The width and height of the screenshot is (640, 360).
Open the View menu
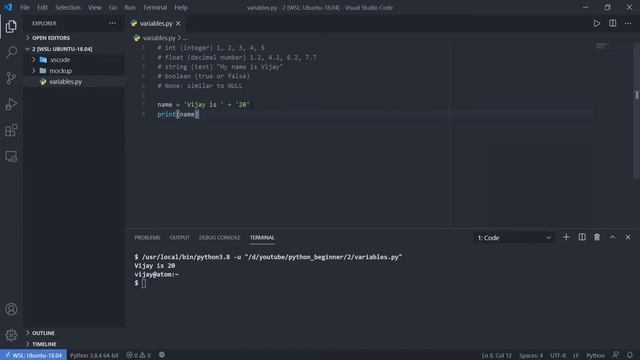pos(94,7)
